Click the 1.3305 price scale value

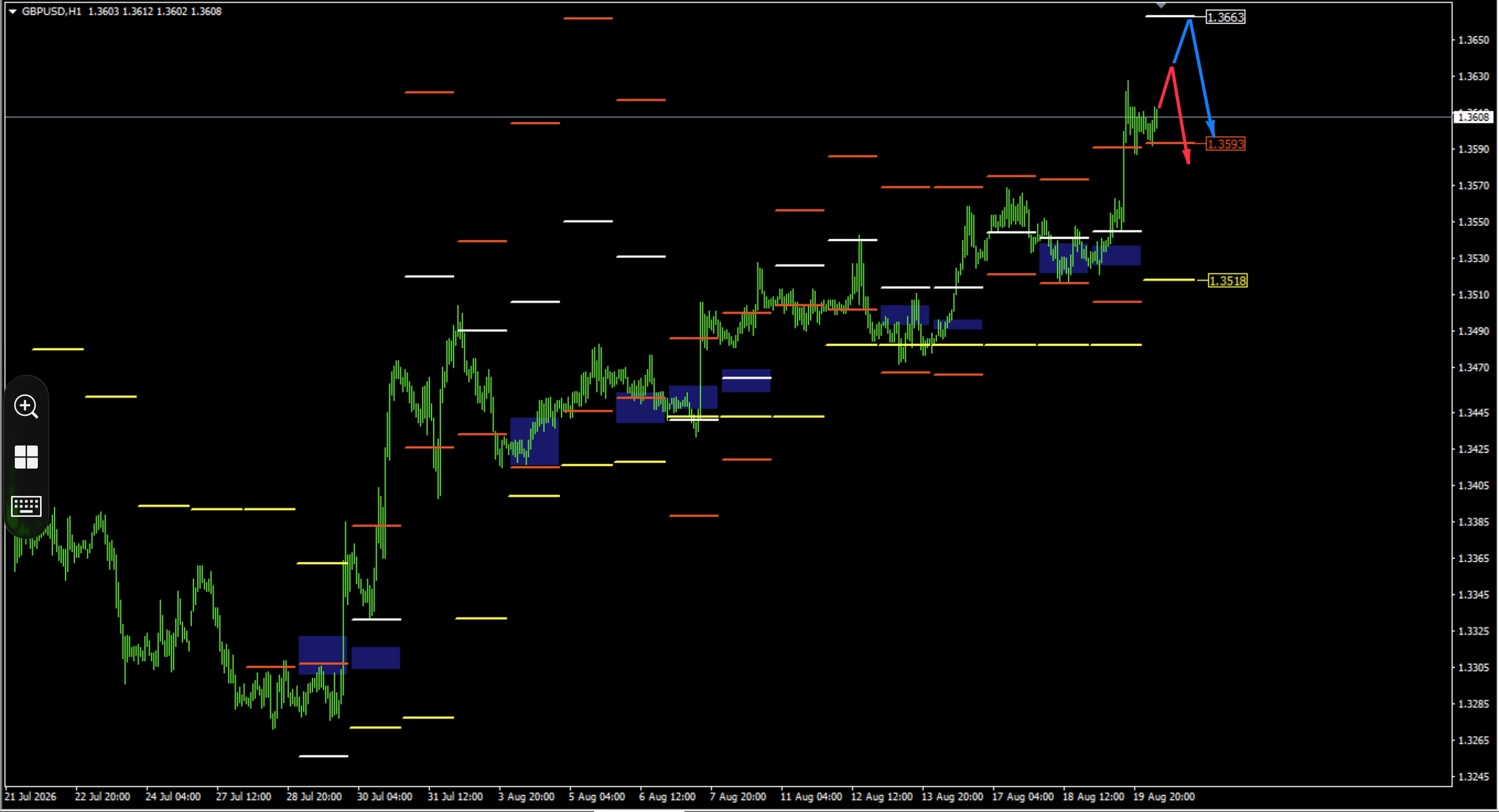coord(1474,668)
